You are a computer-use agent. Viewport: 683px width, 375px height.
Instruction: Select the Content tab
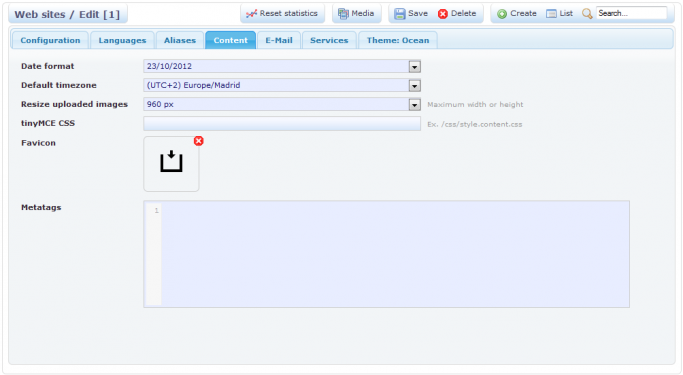pos(230,40)
